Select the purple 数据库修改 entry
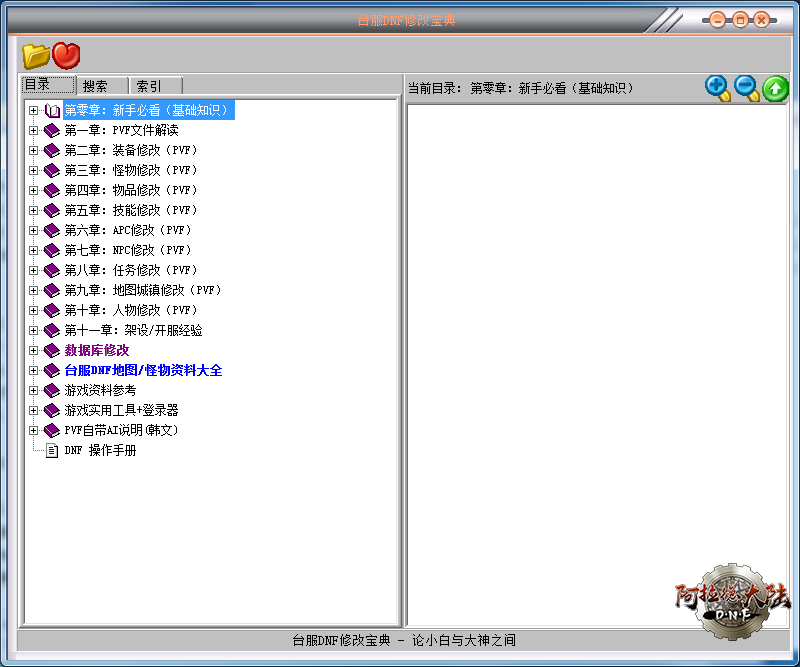 point(97,351)
